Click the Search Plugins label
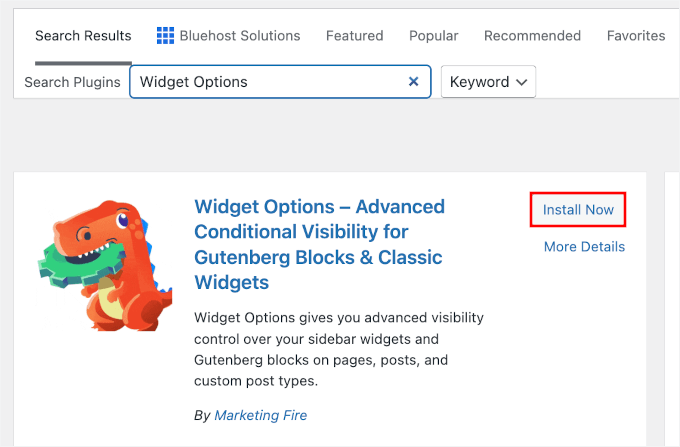This screenshot has width=680, height=447. (73, 82)
